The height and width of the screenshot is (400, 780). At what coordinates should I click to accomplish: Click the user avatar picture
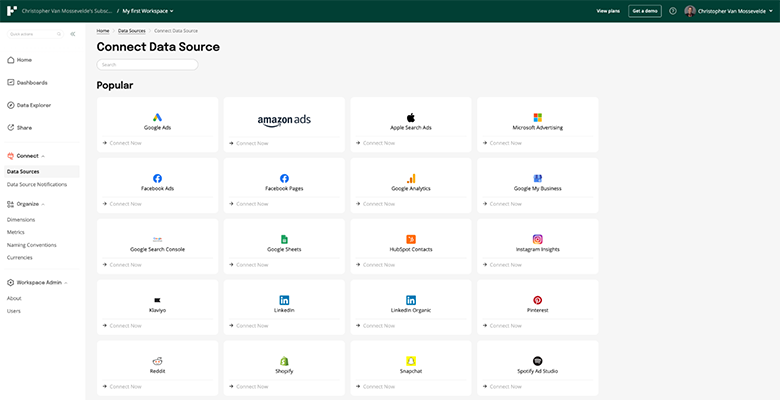point(689,11)
